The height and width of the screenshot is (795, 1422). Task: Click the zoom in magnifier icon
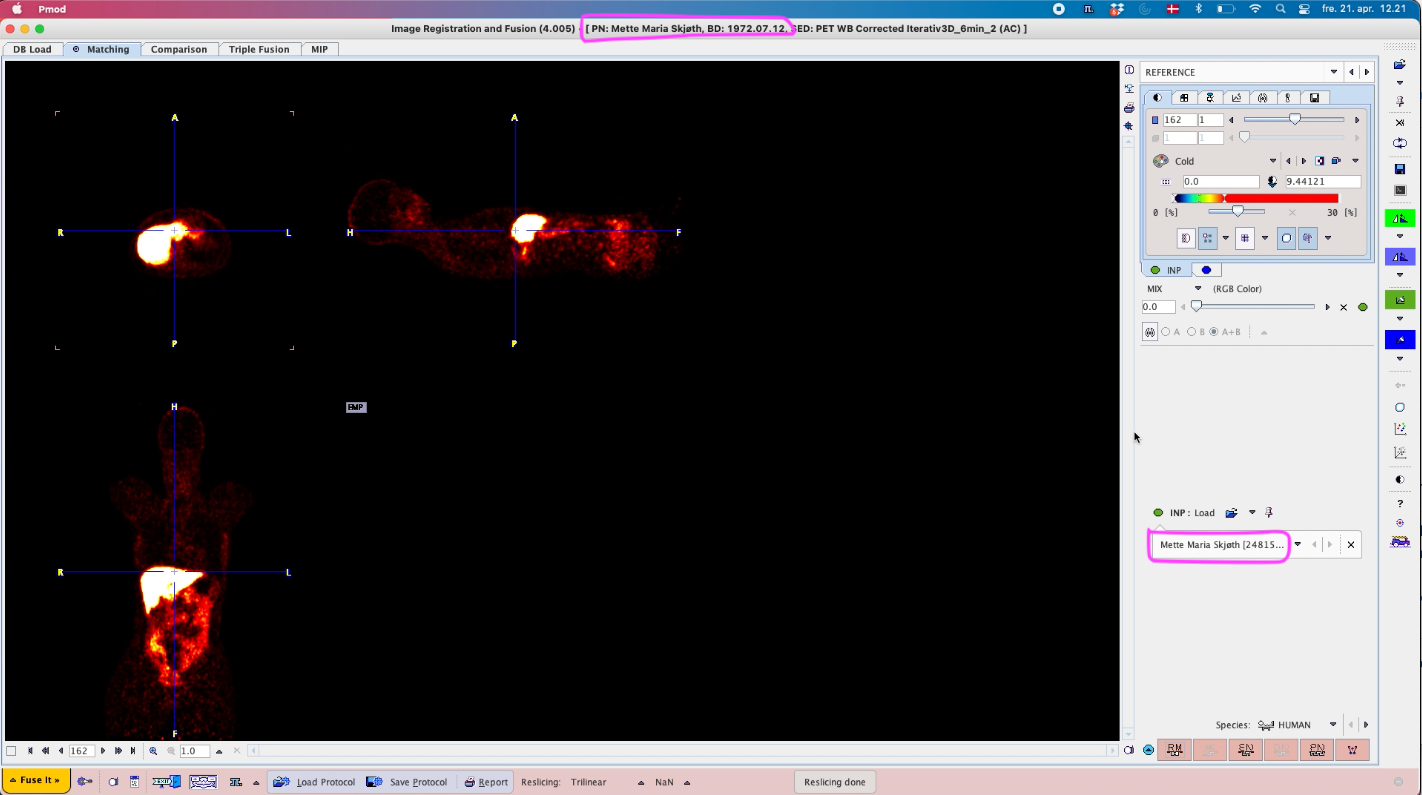click(x=153, y=751)
